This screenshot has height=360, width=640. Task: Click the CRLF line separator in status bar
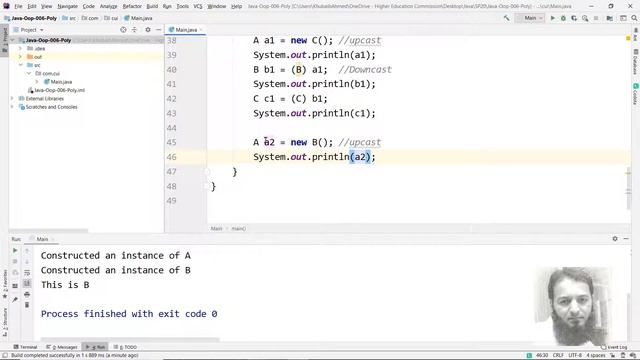[x=558, y=356]
